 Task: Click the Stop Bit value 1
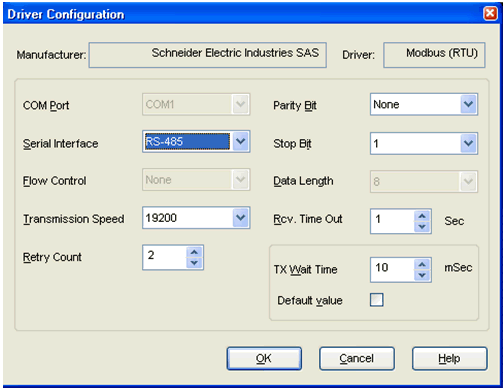click(376, 144)
